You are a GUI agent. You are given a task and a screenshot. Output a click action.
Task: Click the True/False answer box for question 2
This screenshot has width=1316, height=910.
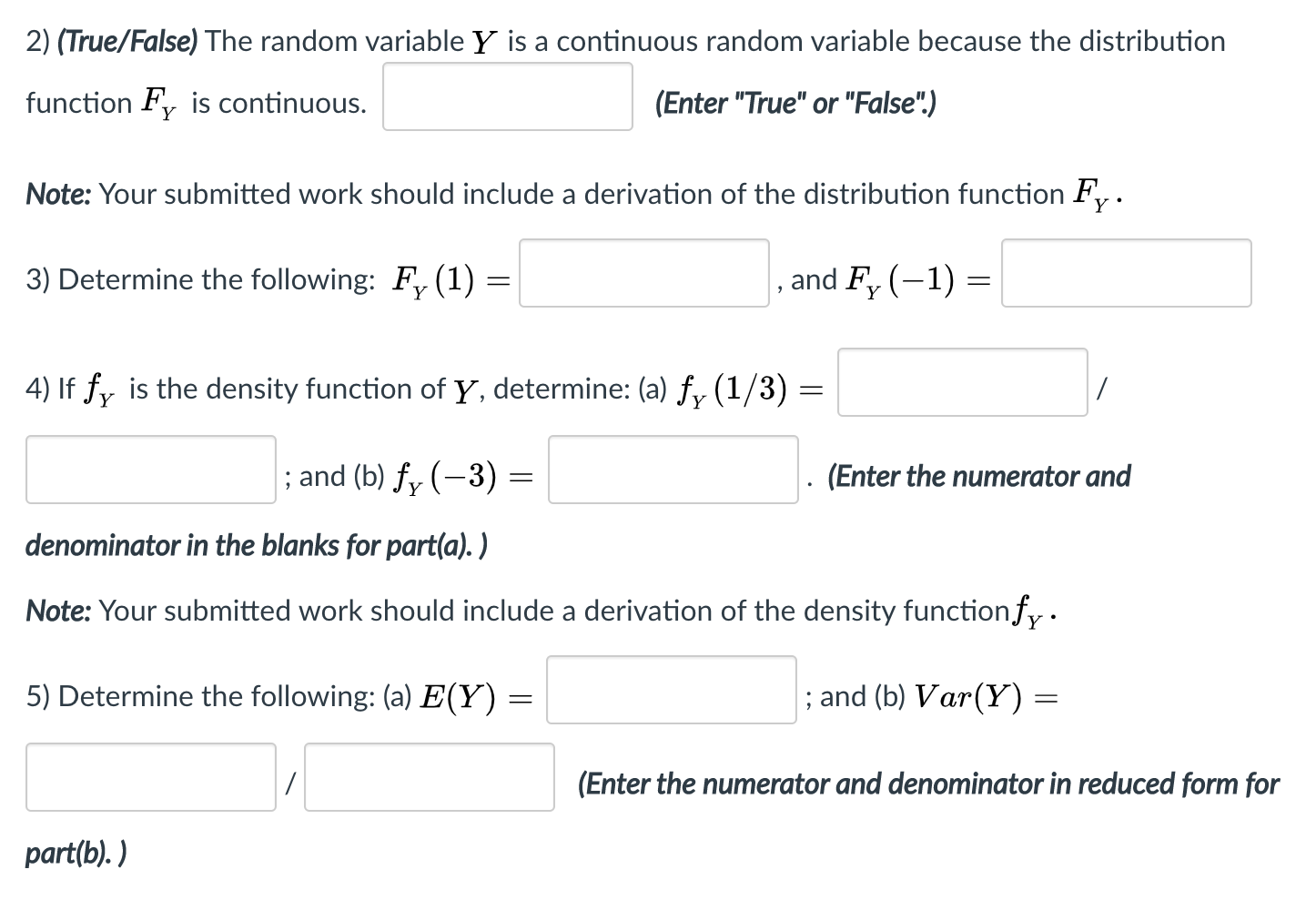[507, 97]
